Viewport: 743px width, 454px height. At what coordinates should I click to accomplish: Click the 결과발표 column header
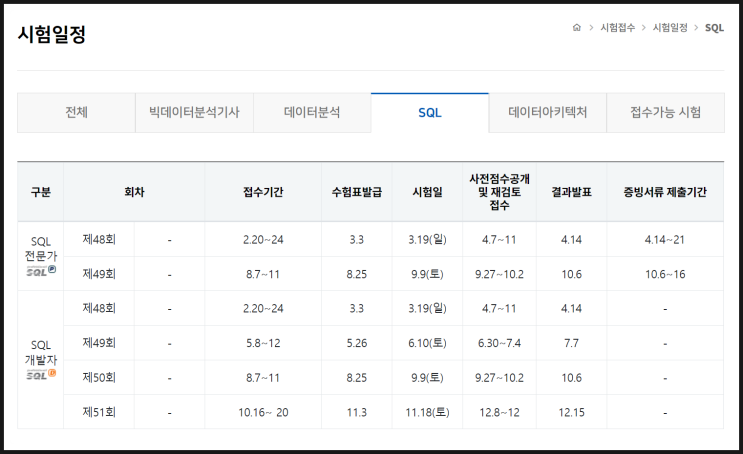coord(571,192)
